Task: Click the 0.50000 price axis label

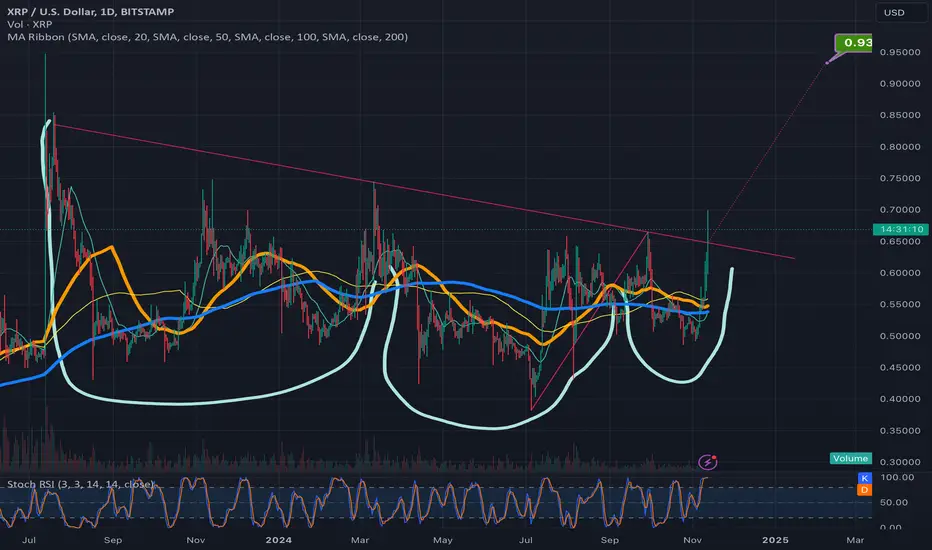Action: [900, 336]
